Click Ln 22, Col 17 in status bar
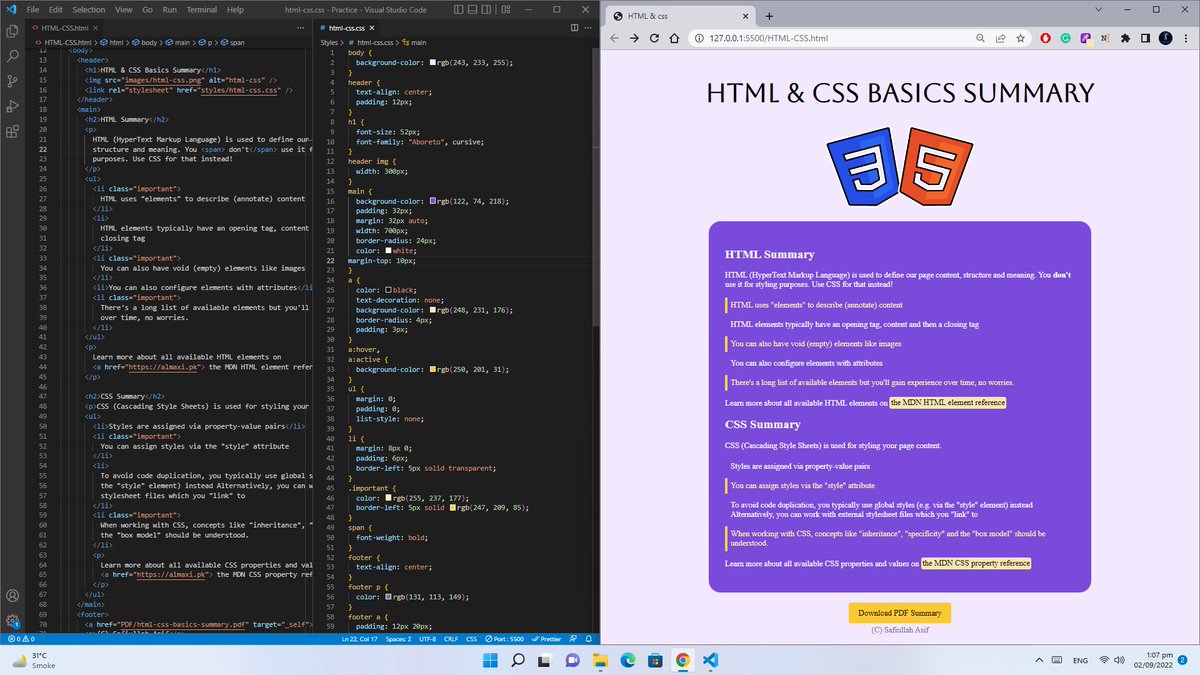This screenshot has width=1200, height=675. (x=361, y=638)
